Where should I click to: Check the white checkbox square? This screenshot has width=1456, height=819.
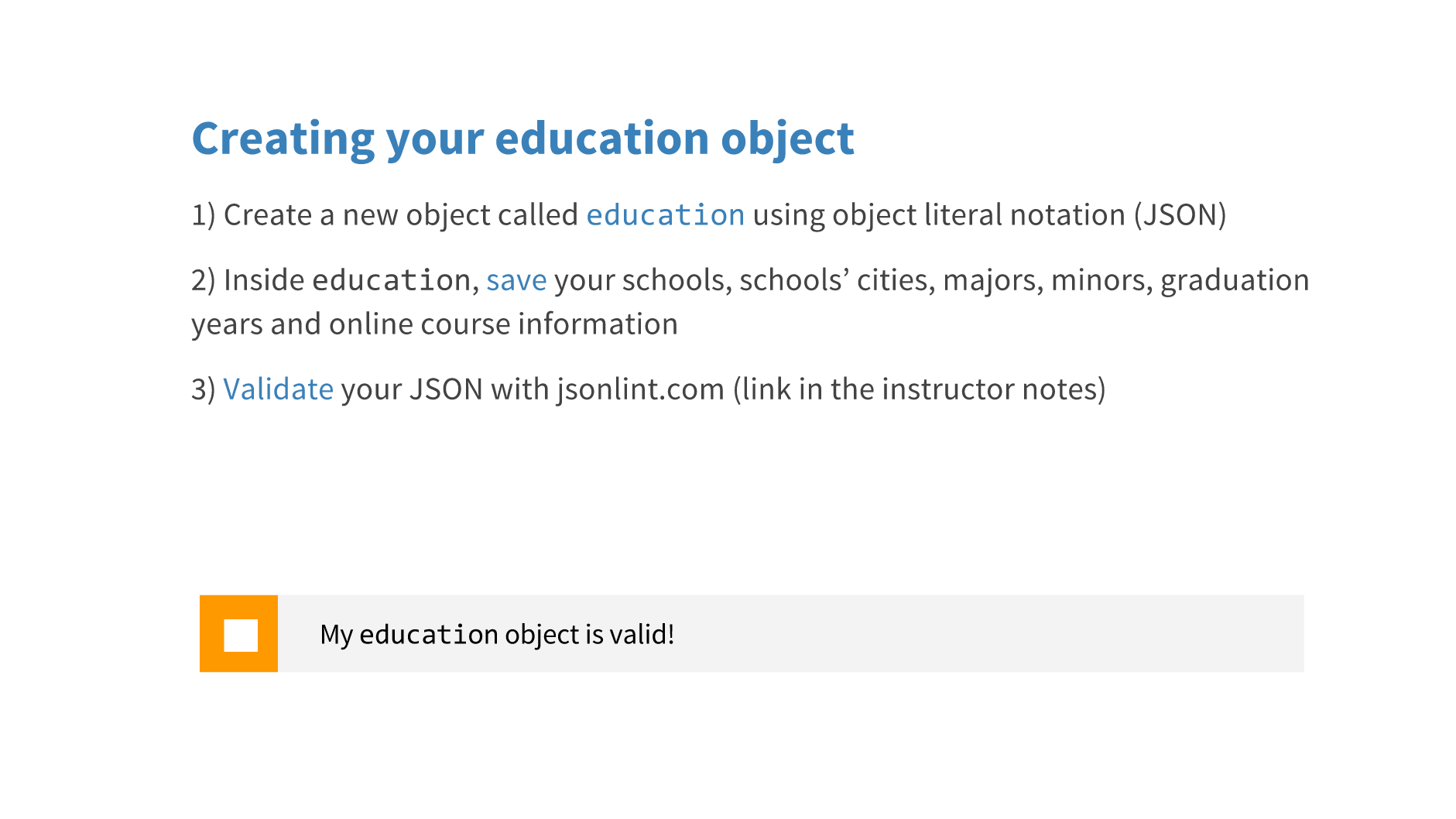point(241,636)
